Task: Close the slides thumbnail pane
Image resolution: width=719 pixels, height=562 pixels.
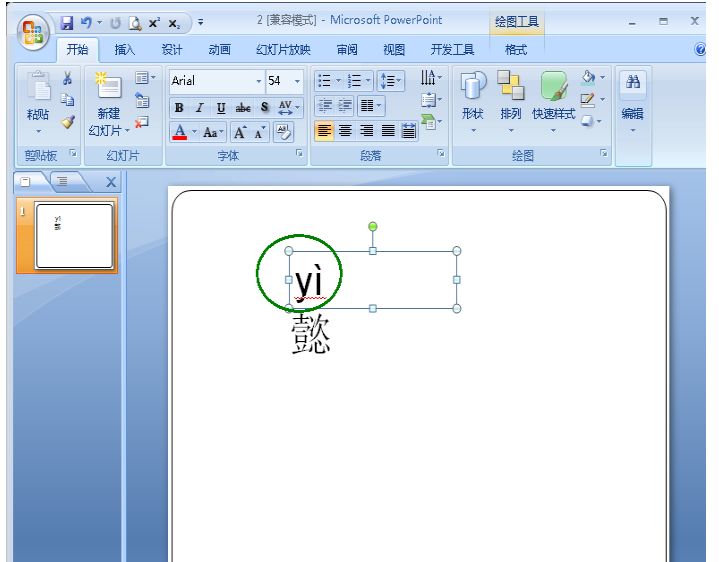Action: [111, 182]
